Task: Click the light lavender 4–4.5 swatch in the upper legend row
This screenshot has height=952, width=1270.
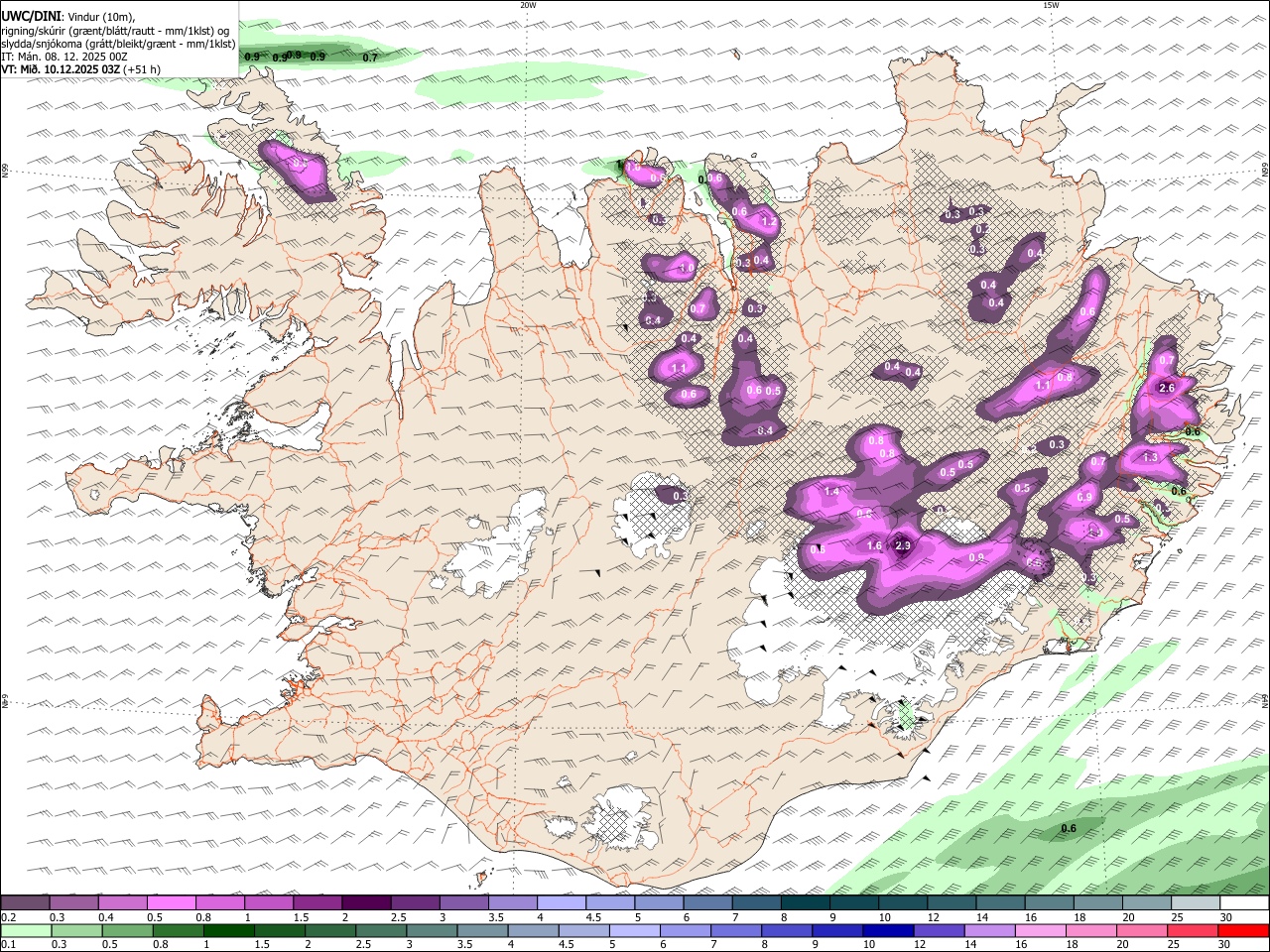Action: 560,903
